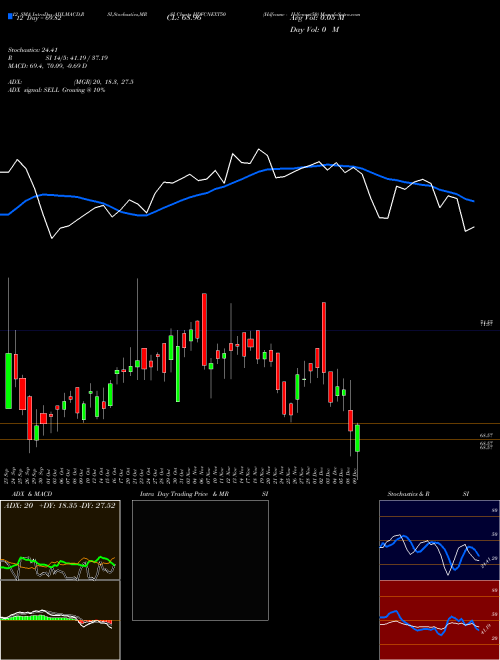The image size is (500, 660).
Task: Select the 'Avg Vol: 0.05 M' label
Action: pyautogui.click(x=317, y=18)
